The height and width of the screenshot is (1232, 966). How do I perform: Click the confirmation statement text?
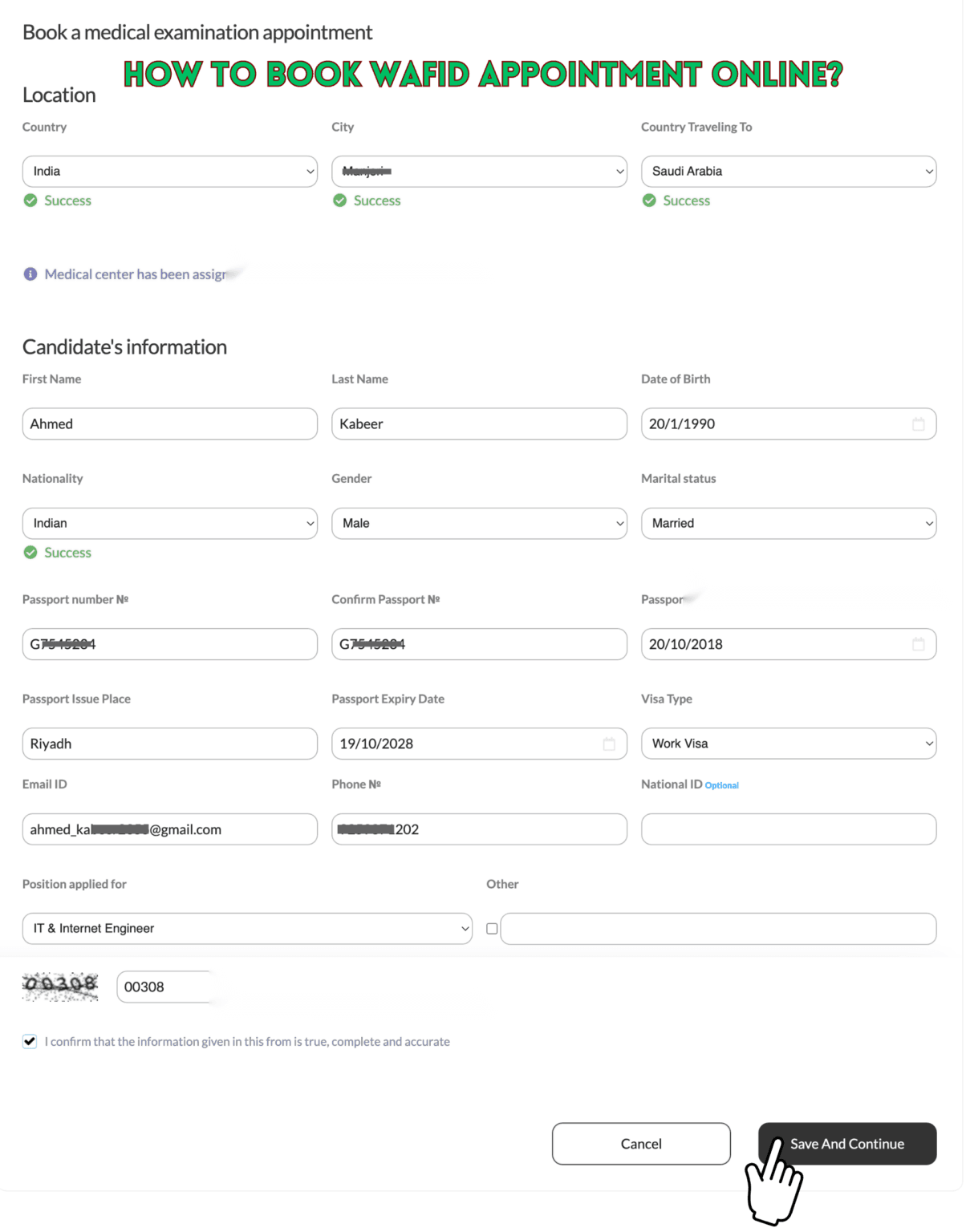tap(247, 1042)
